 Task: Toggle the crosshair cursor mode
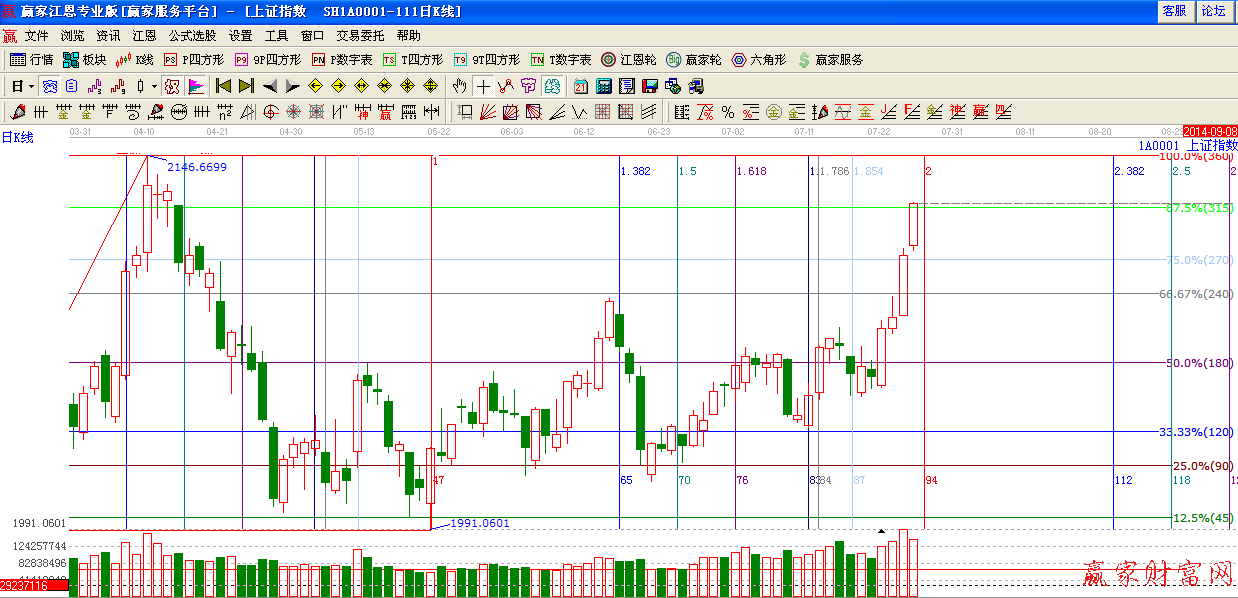[x=483, y=86]
